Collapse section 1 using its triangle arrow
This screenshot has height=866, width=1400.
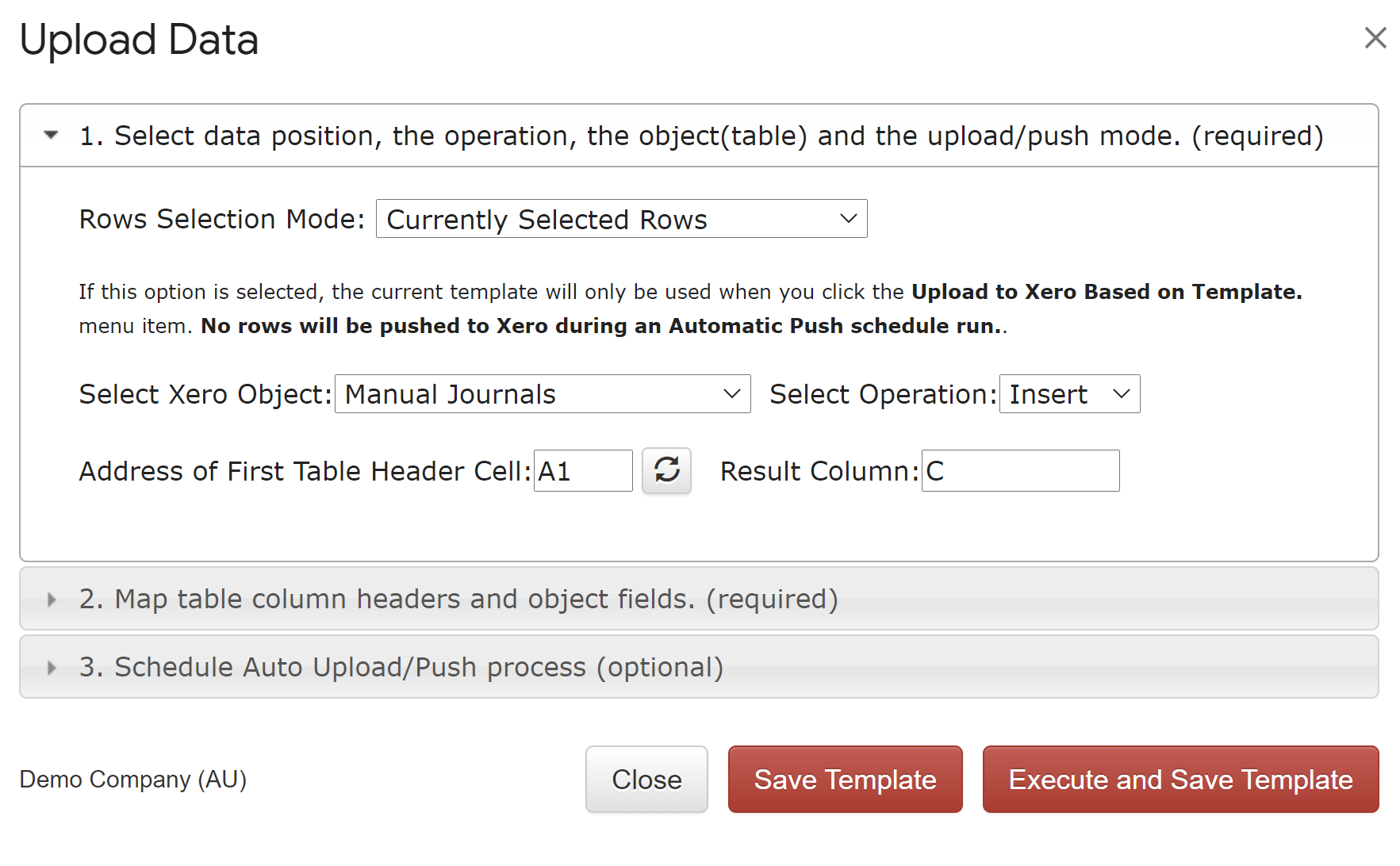[52, 135]
